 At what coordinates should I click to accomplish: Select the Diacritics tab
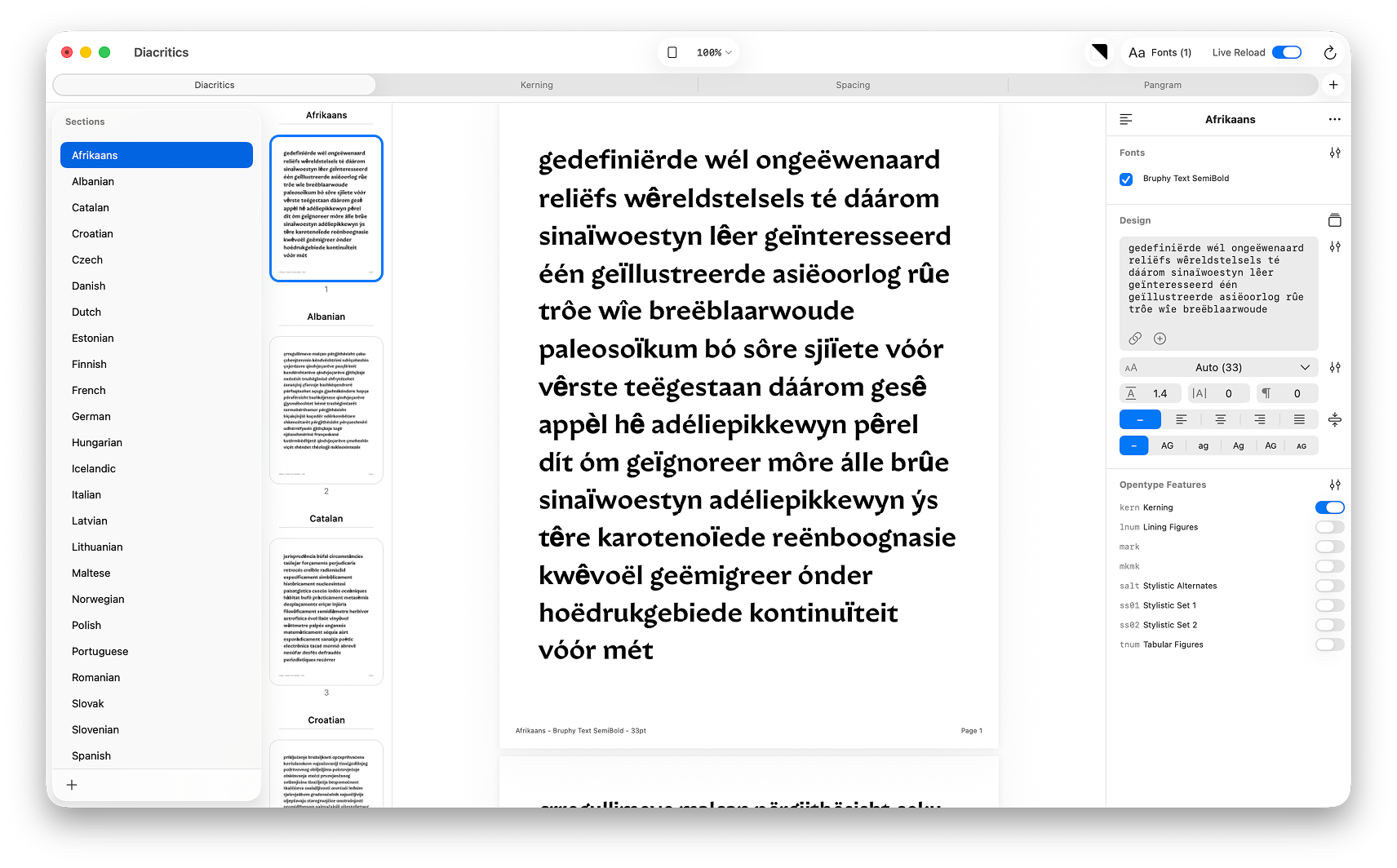(x=215, y=85)
